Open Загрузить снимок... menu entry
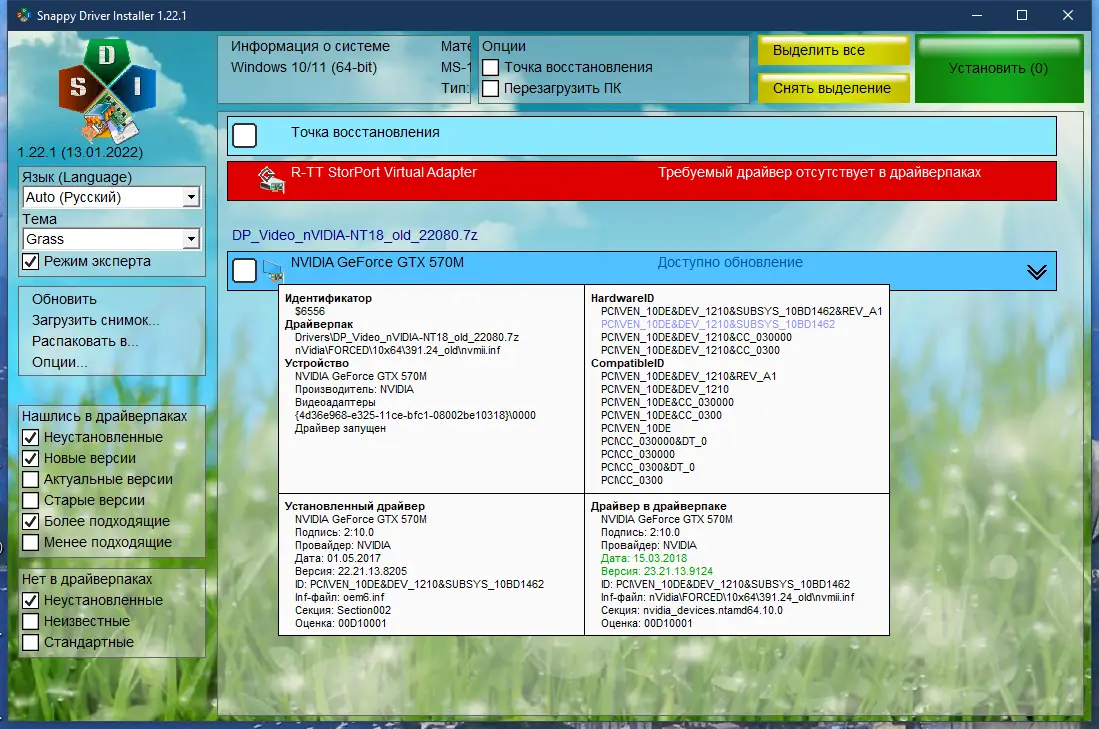 click(x=95, y=320)
